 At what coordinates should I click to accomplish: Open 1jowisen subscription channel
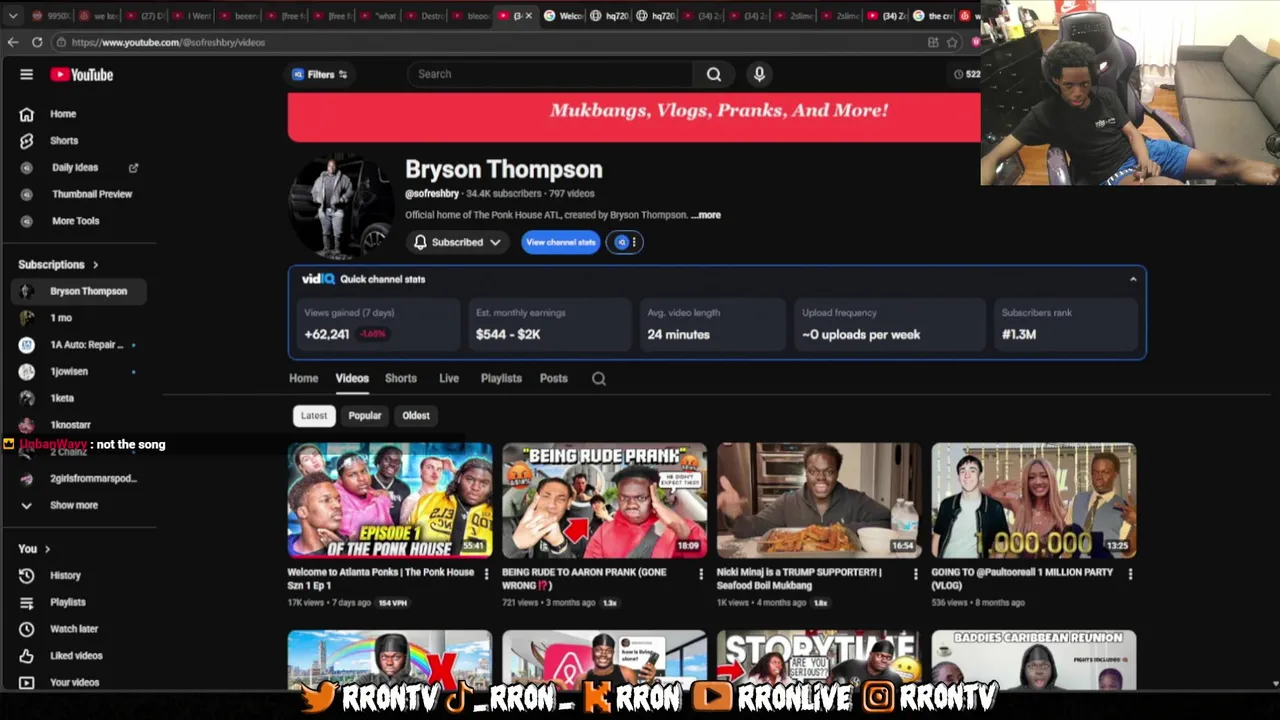(x=80, y=372)
